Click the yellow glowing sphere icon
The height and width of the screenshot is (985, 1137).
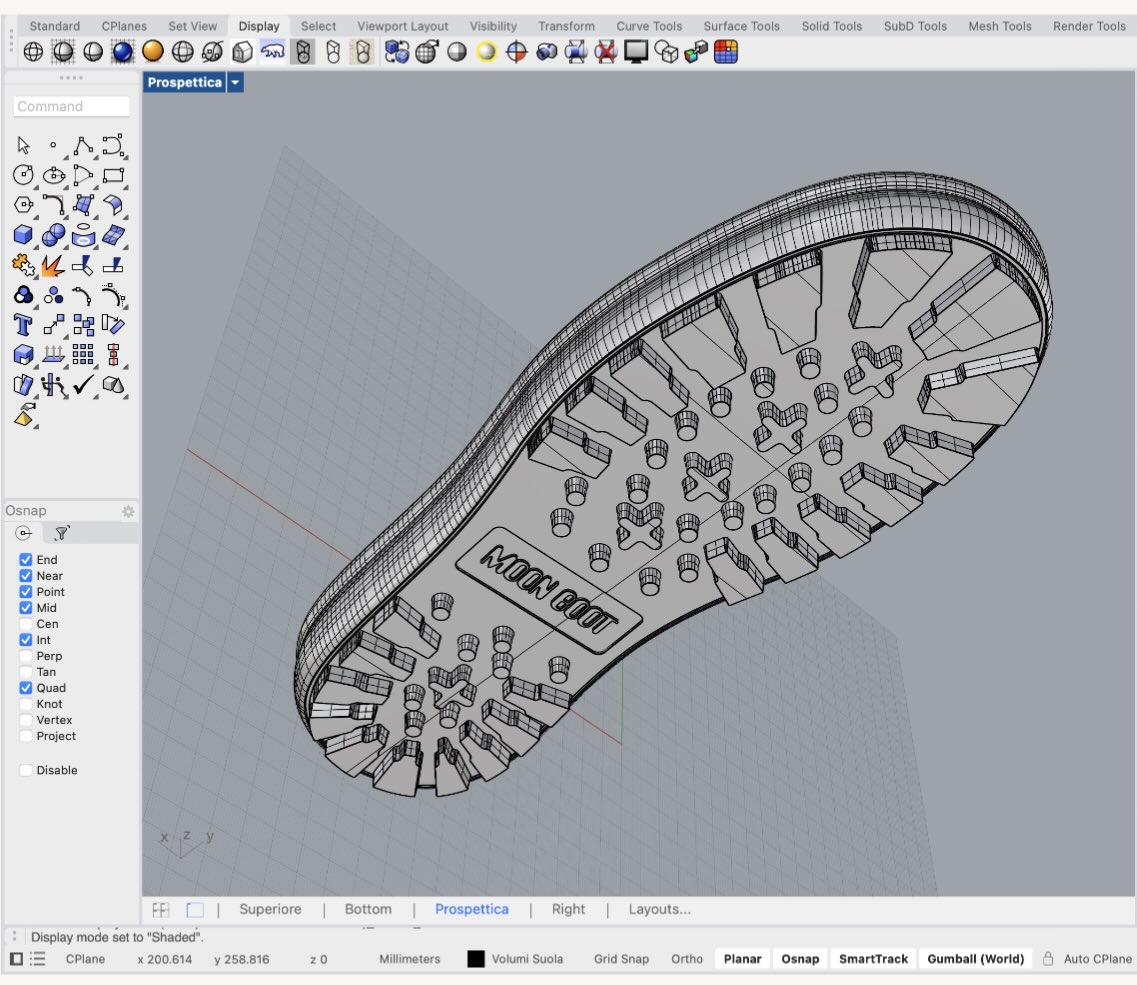tap(487, 51)
